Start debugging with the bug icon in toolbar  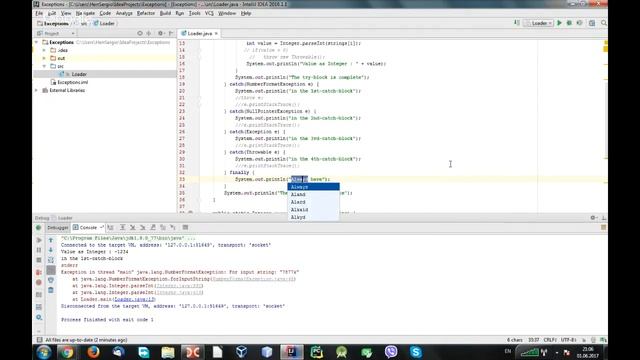click(x=569, y=23)
